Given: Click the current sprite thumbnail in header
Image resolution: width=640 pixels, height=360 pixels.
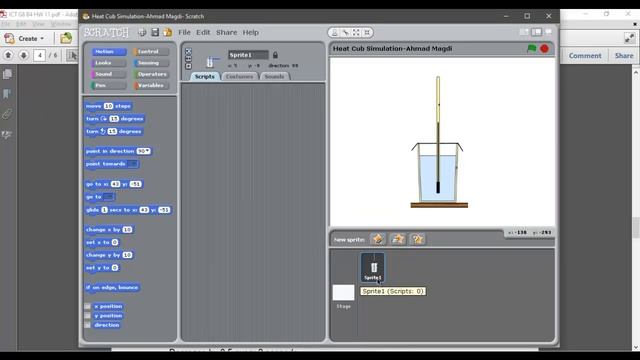Looking at the screenshot, I should coord(210,61).
